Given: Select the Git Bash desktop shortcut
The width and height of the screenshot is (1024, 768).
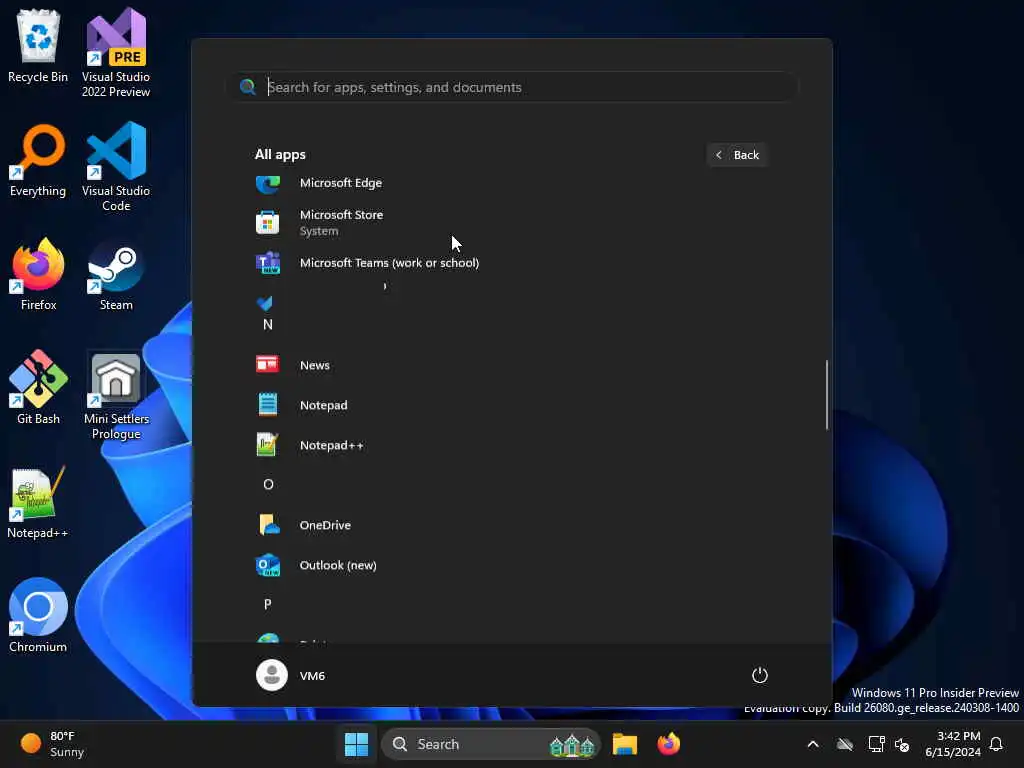Looking at the screenshot, I should pyautogui.click(x=38, y=388).
